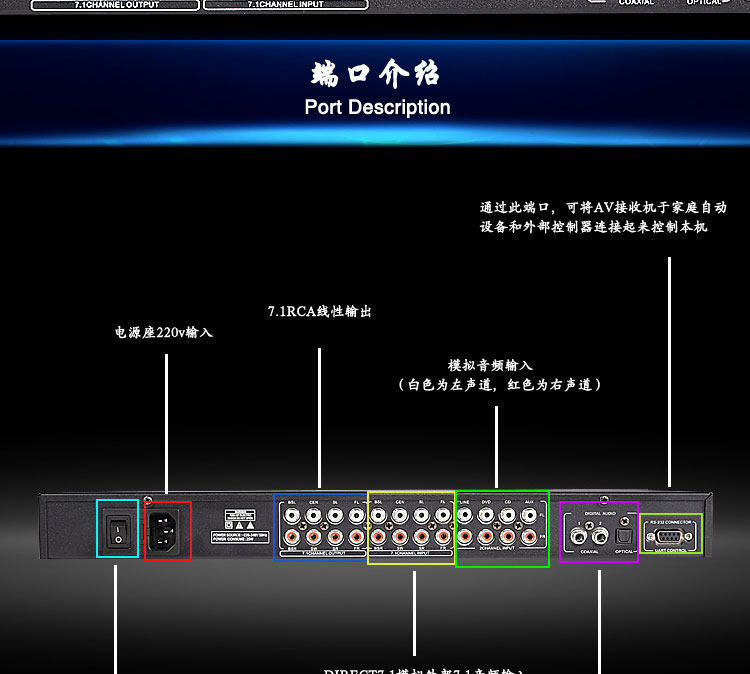
Task: Click the POWER SOURCE rating label on rear panel
Action: click(x=240, y=537)
